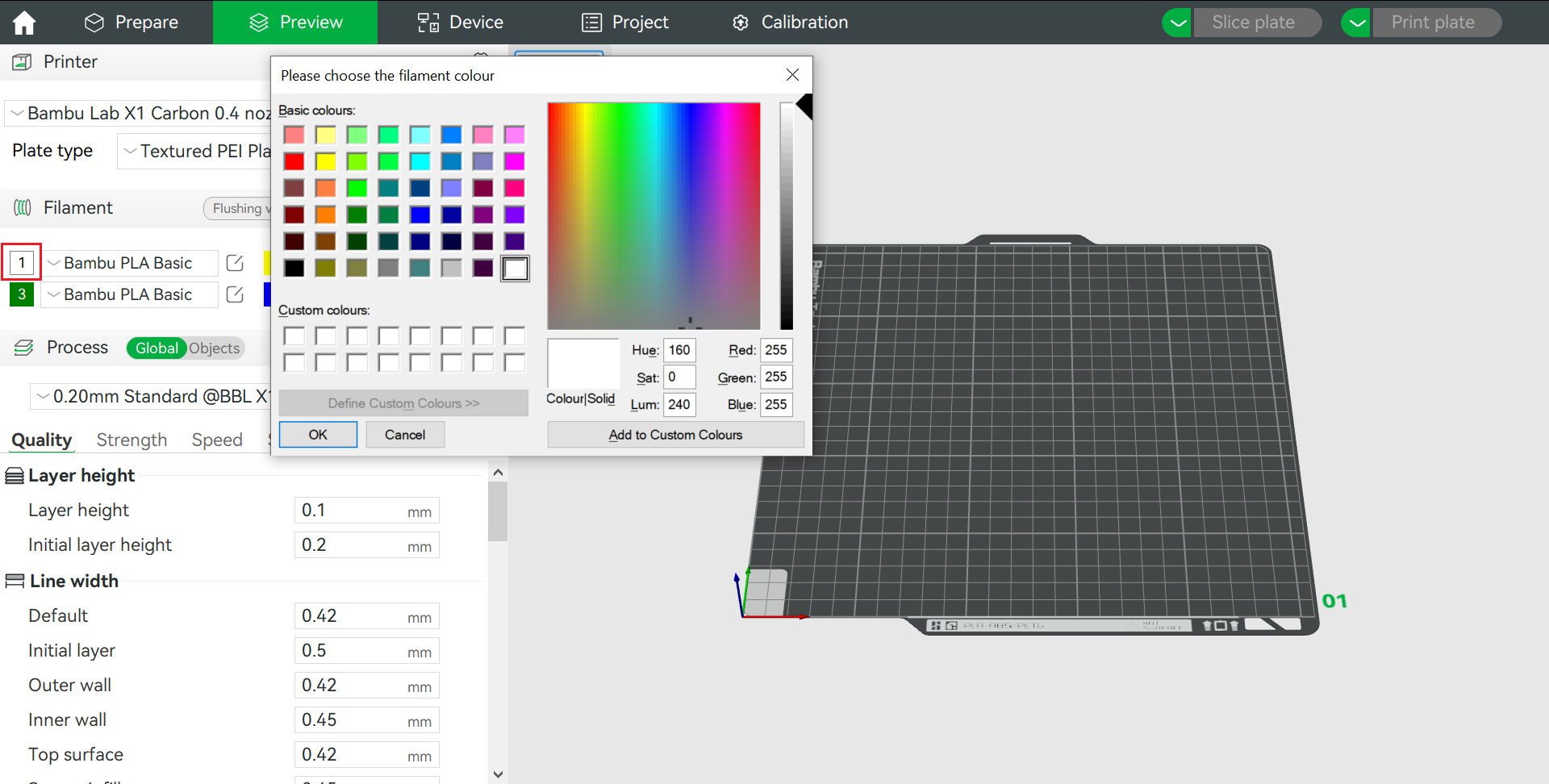Click the Print plate button
Image resolution: width=1549 pixels, height=784 pixels.
pos(1436,23)
